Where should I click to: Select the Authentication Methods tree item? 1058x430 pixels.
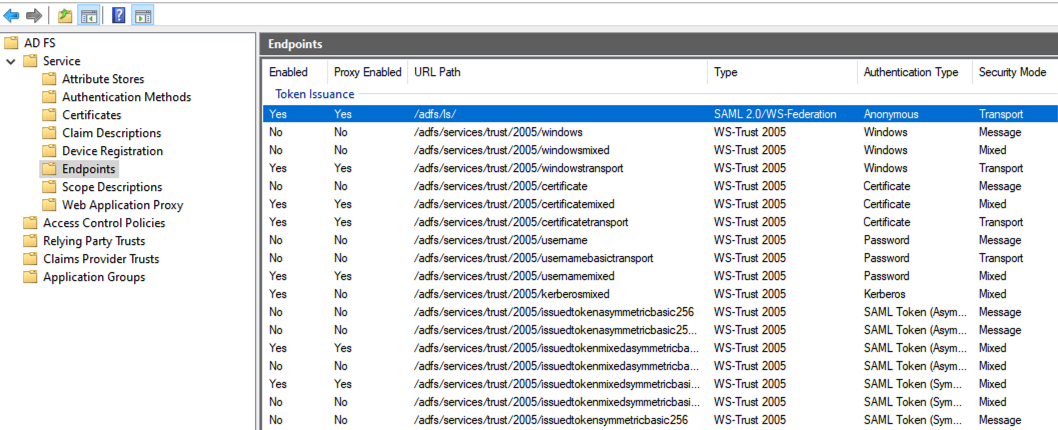[x=126, y=97]
